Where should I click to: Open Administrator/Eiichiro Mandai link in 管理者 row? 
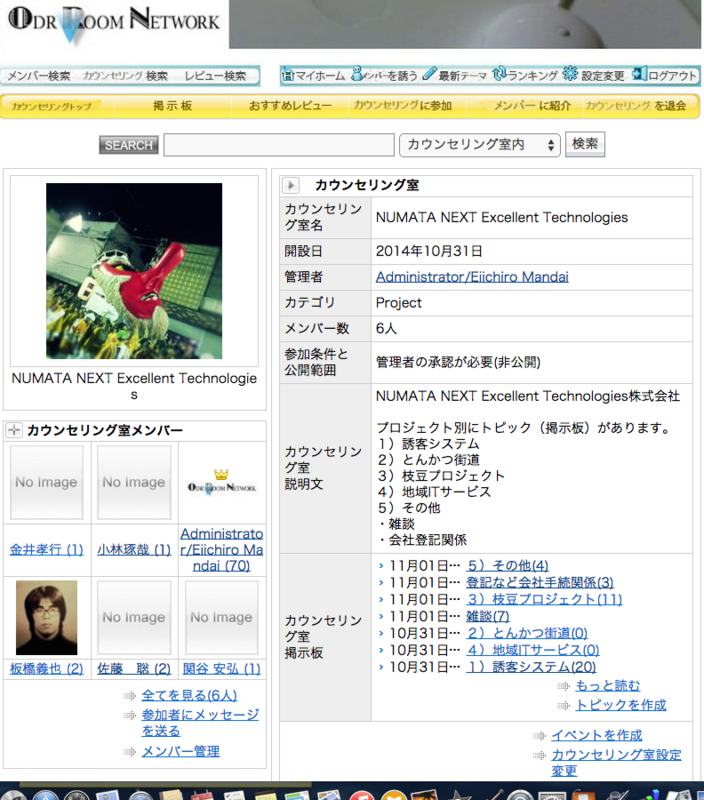[x=472, y=277]
